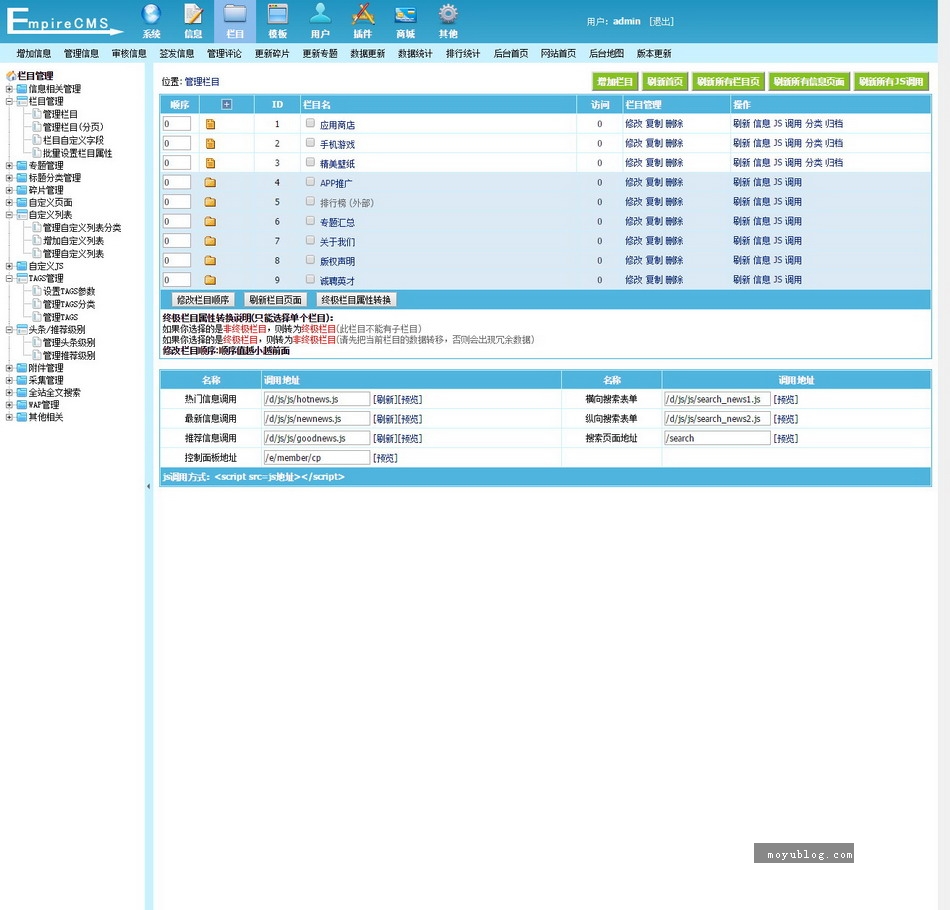Click the folder icon for 关于我们 row
The height and width of the screenshot is (910, 950).
coord(210,241)
